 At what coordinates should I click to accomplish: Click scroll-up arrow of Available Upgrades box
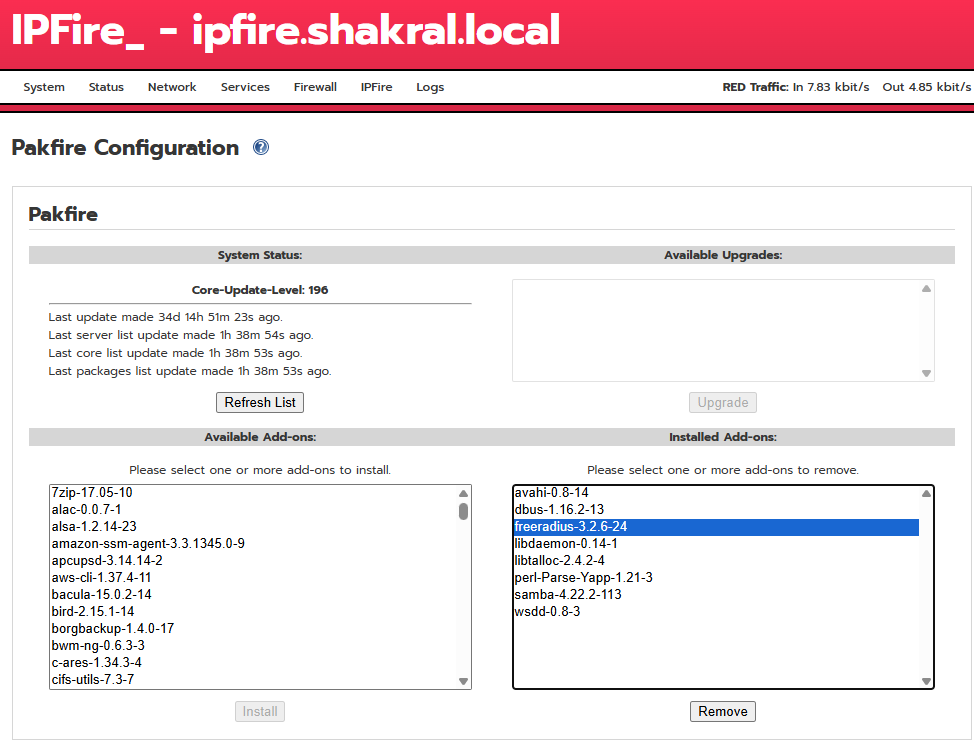pos(926,288)
